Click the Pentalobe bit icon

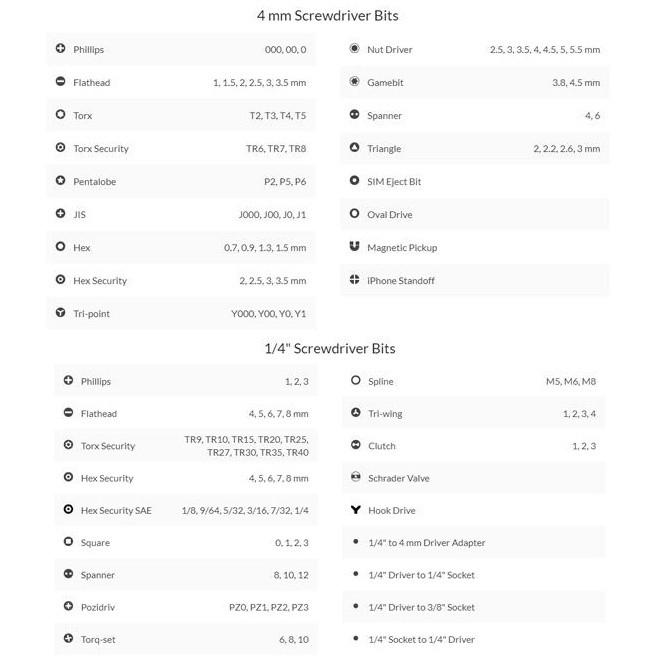pyautogui.click(x=61, y=181)
